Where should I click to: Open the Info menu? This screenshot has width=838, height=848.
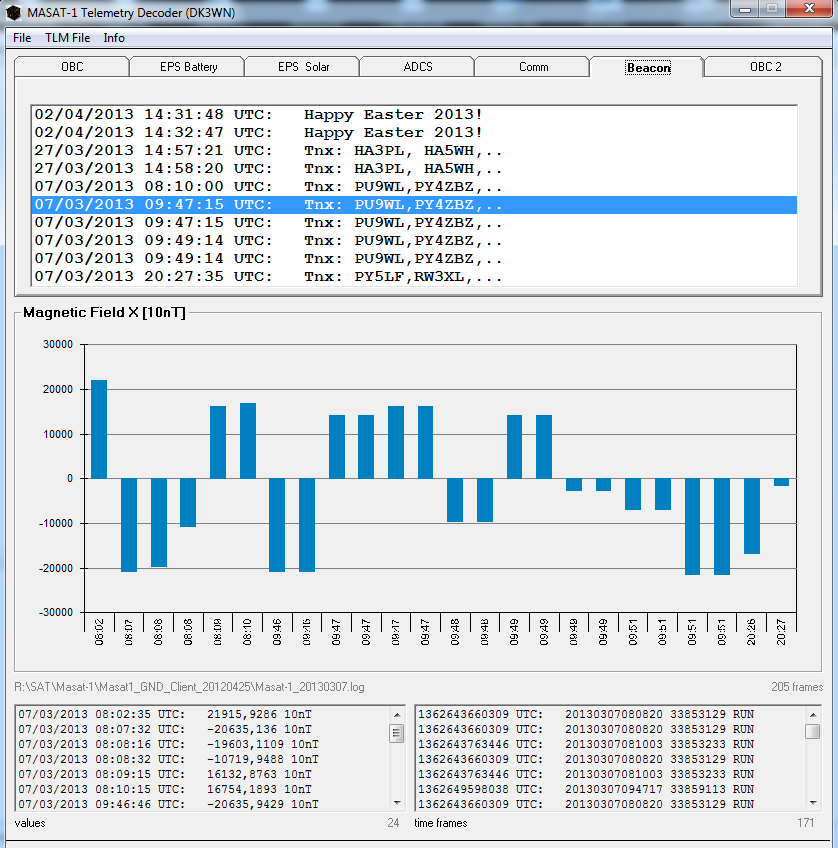[x=114, y=38]
